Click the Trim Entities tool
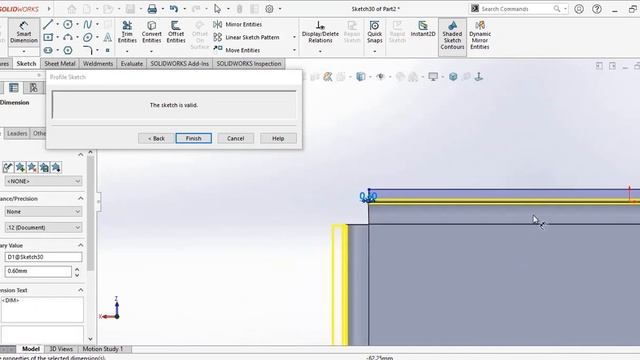This screenshot has width=640, height=360. click(127, 32)
